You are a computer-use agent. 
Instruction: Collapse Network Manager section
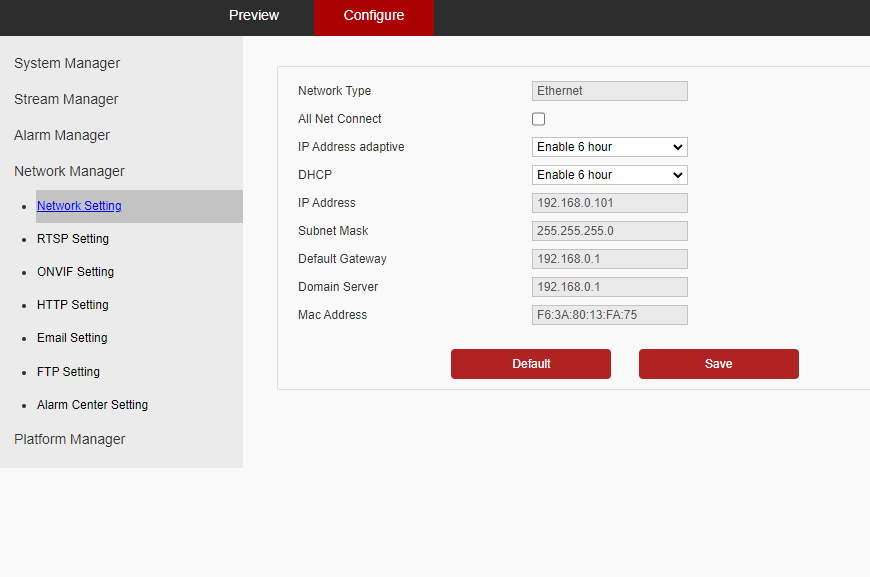pos(69,171)
